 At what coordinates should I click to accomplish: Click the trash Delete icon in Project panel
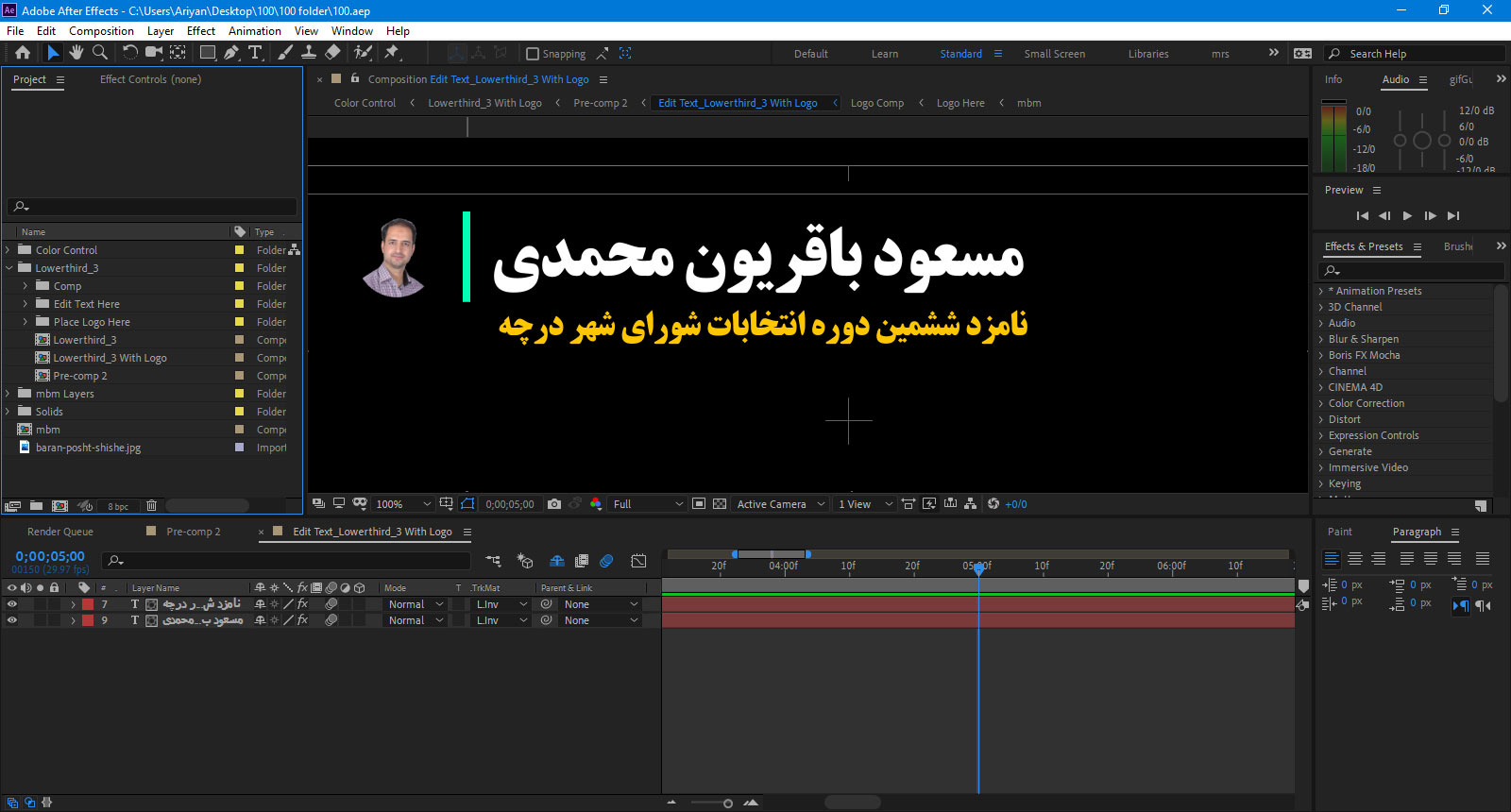(x=151, y=506)
